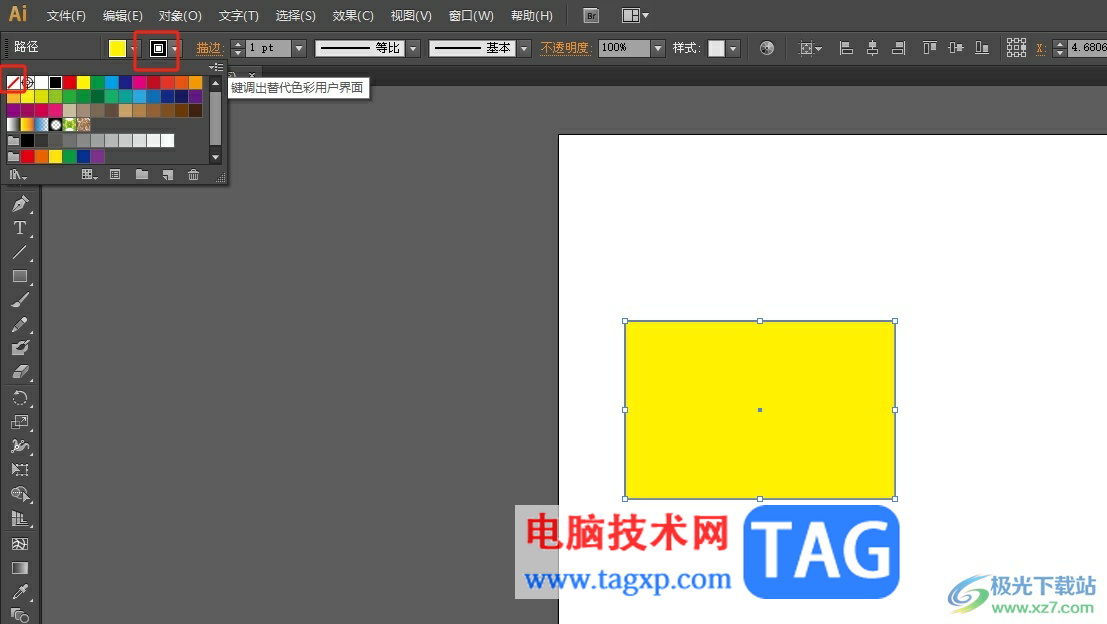Click the 不透明度 opacity link
Screen dimensions: 1107x624
point(565,48)
